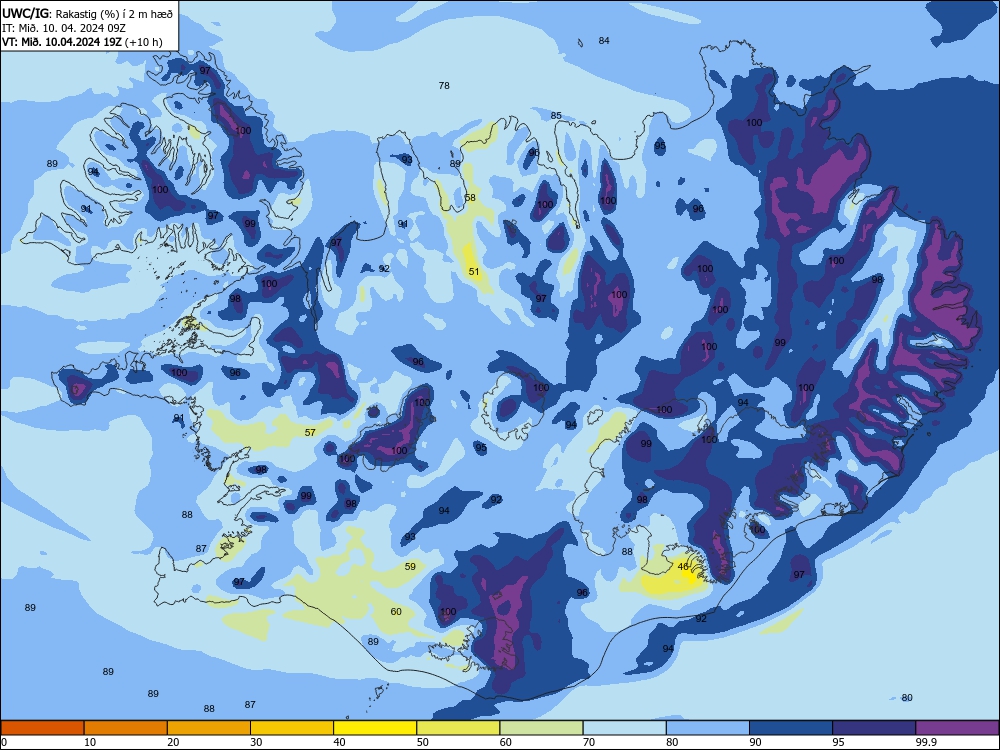1000x750 pixels.
Task: Click the humidity value '57' in the west
Action: tap(310, 432)
